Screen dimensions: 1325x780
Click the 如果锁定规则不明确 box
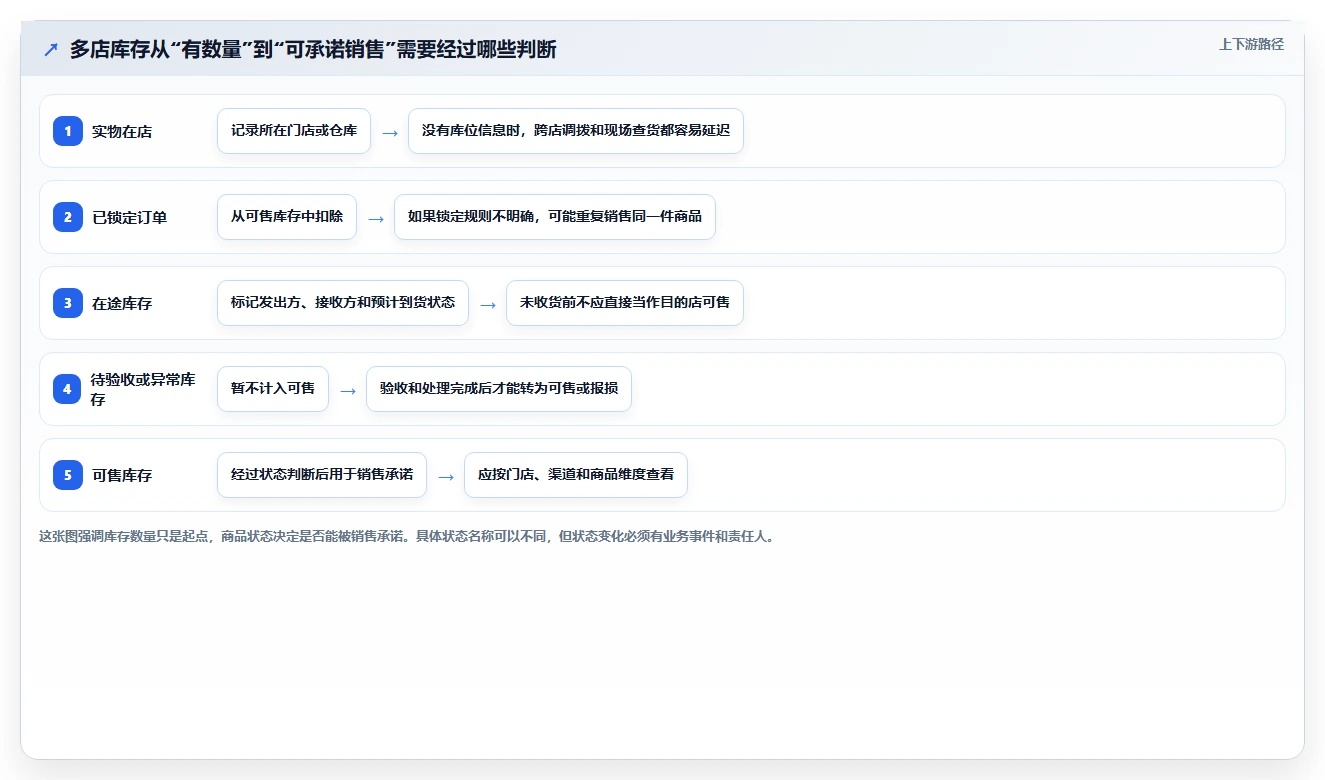[x=555, y=217]
